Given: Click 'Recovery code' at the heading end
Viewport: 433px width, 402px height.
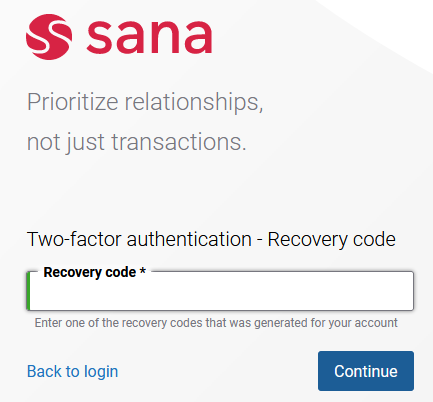Looking at the screenshot, I should coord(332,240).
